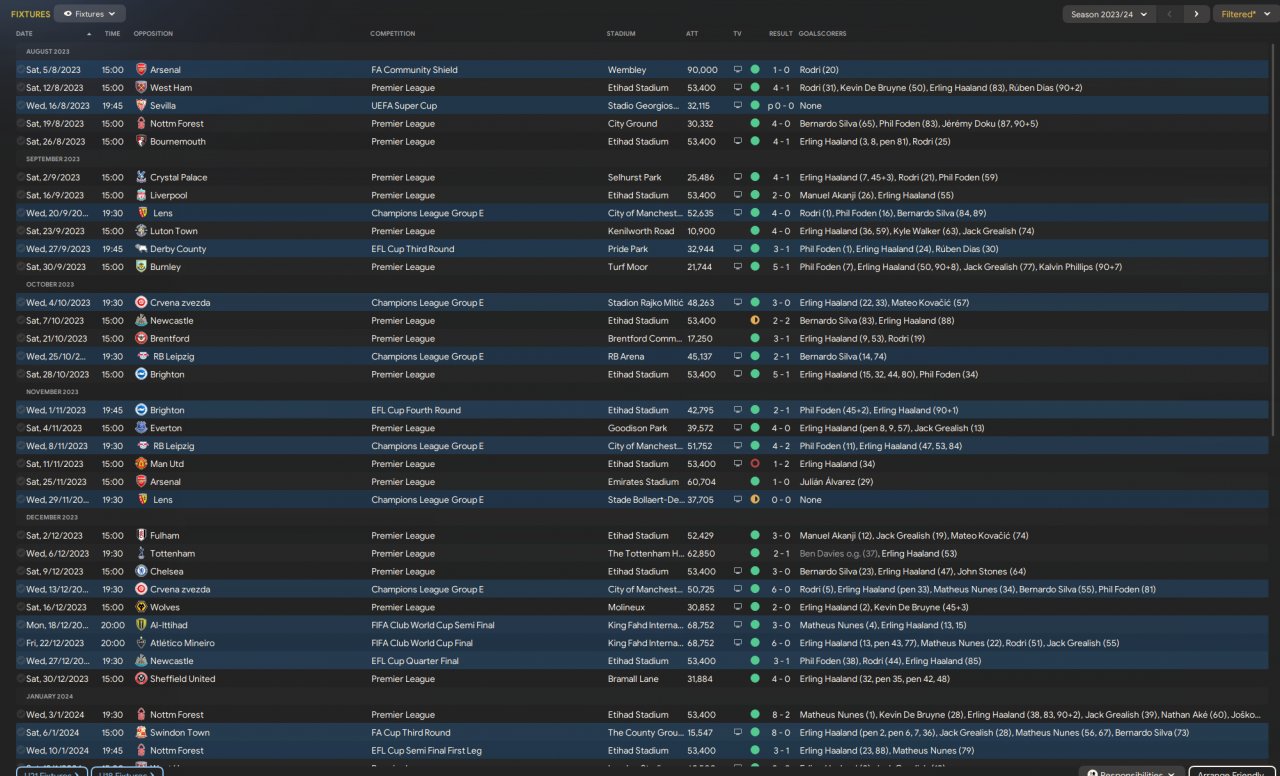The width and height of the screenshot is (1280, 776).
Task: Click the Kenilworth Road stadium name
Action: pyautogui.click(x=640, y=232)
